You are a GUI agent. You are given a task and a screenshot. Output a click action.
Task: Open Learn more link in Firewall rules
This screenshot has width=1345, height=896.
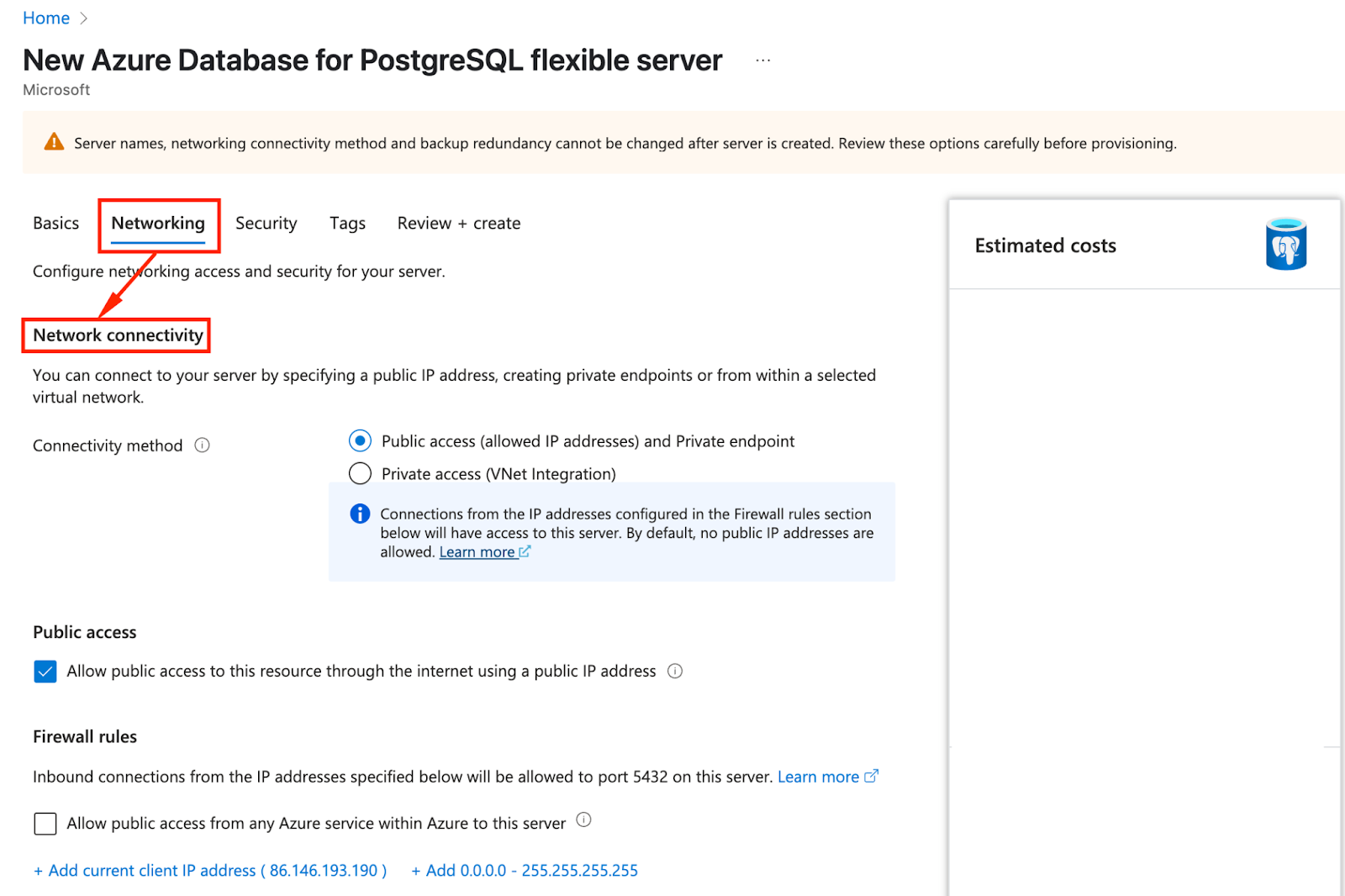[818, 777]
